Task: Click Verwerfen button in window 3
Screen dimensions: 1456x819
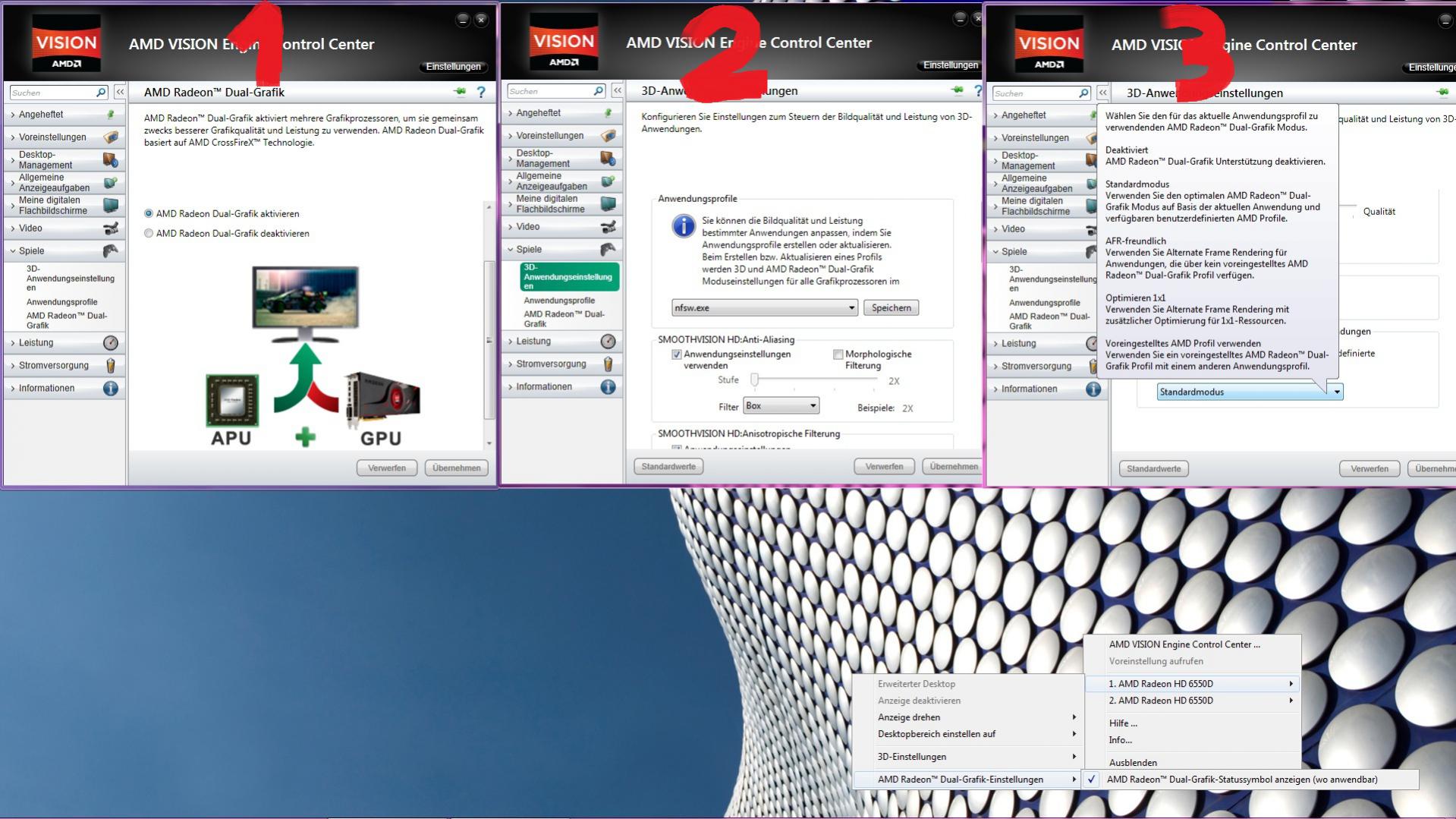Action: 1370,469
